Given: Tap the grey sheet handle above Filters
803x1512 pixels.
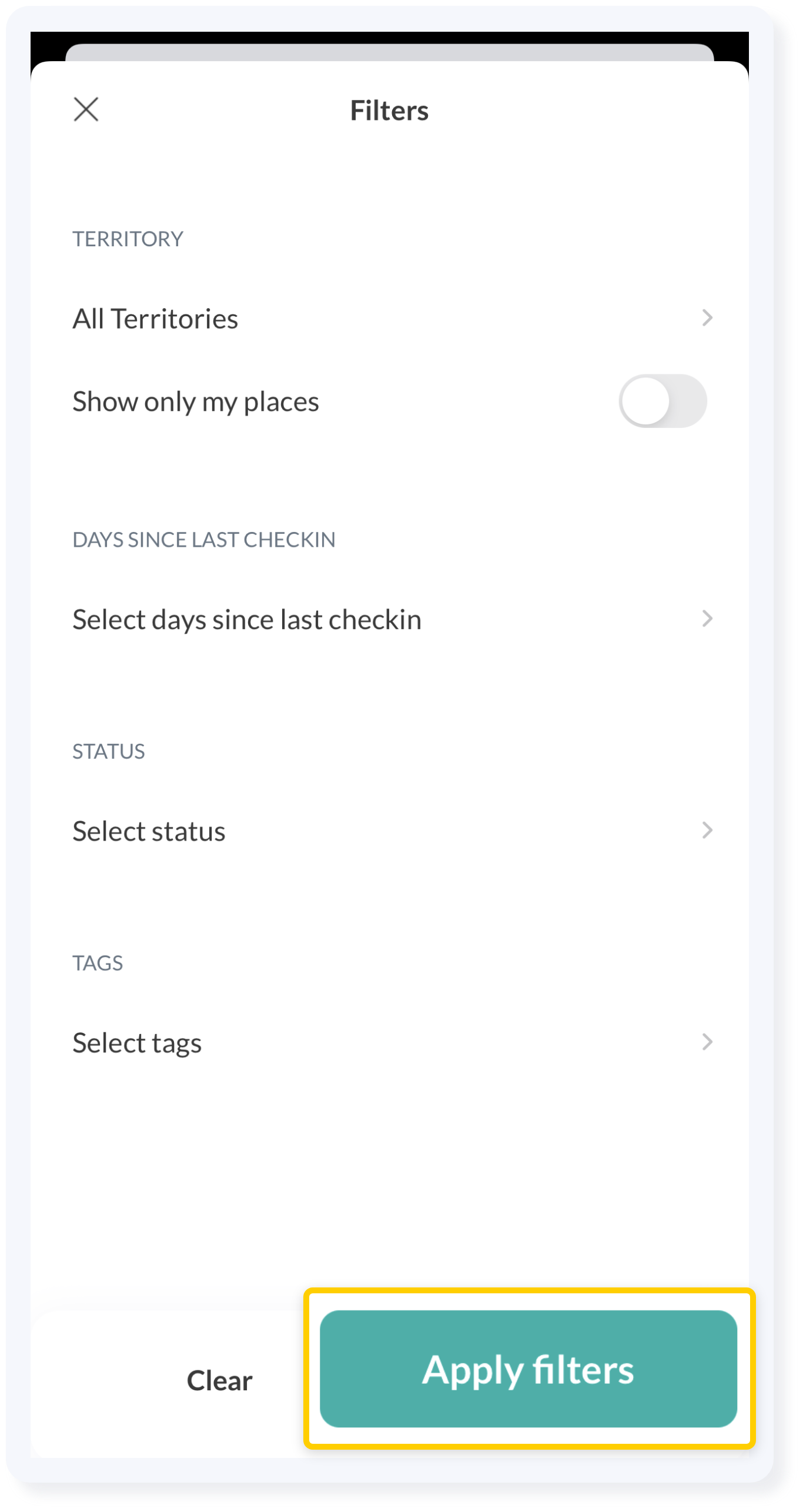Looking at the screenshot, I should [x=389, y=52].
